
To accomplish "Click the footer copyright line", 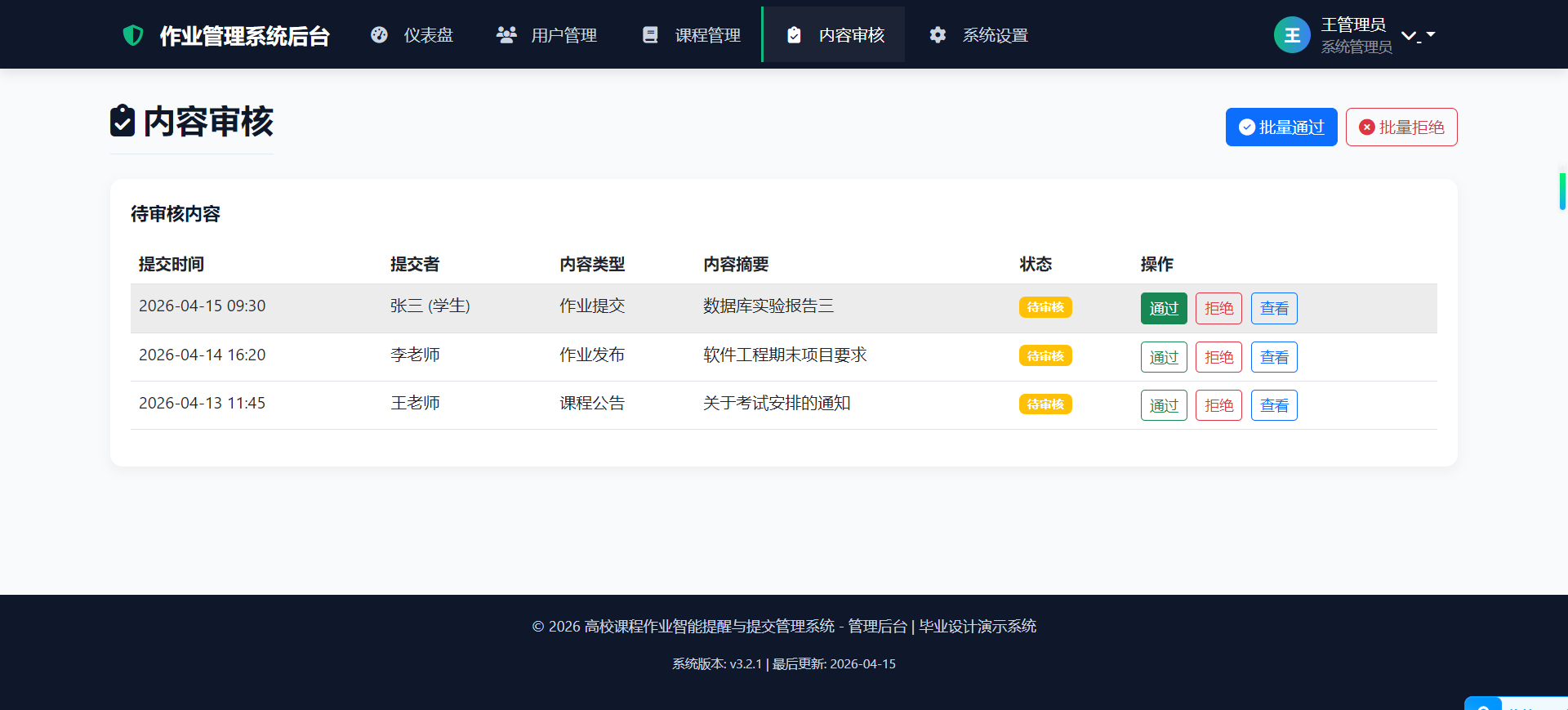I will point(784,627).
